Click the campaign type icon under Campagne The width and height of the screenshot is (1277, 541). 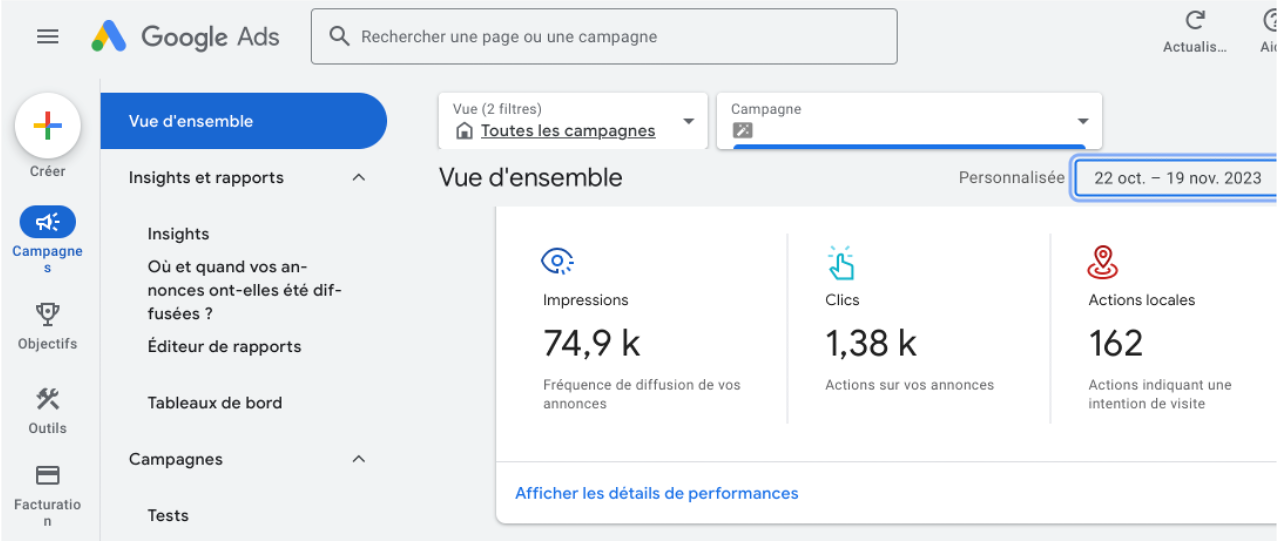pos(742,131)
